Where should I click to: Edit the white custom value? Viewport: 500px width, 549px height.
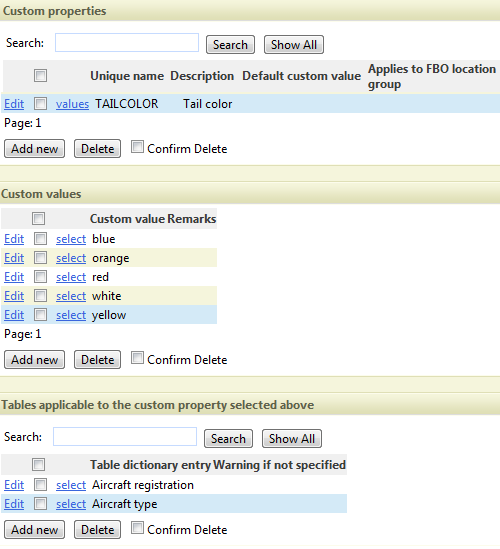(x=14, y=296)
